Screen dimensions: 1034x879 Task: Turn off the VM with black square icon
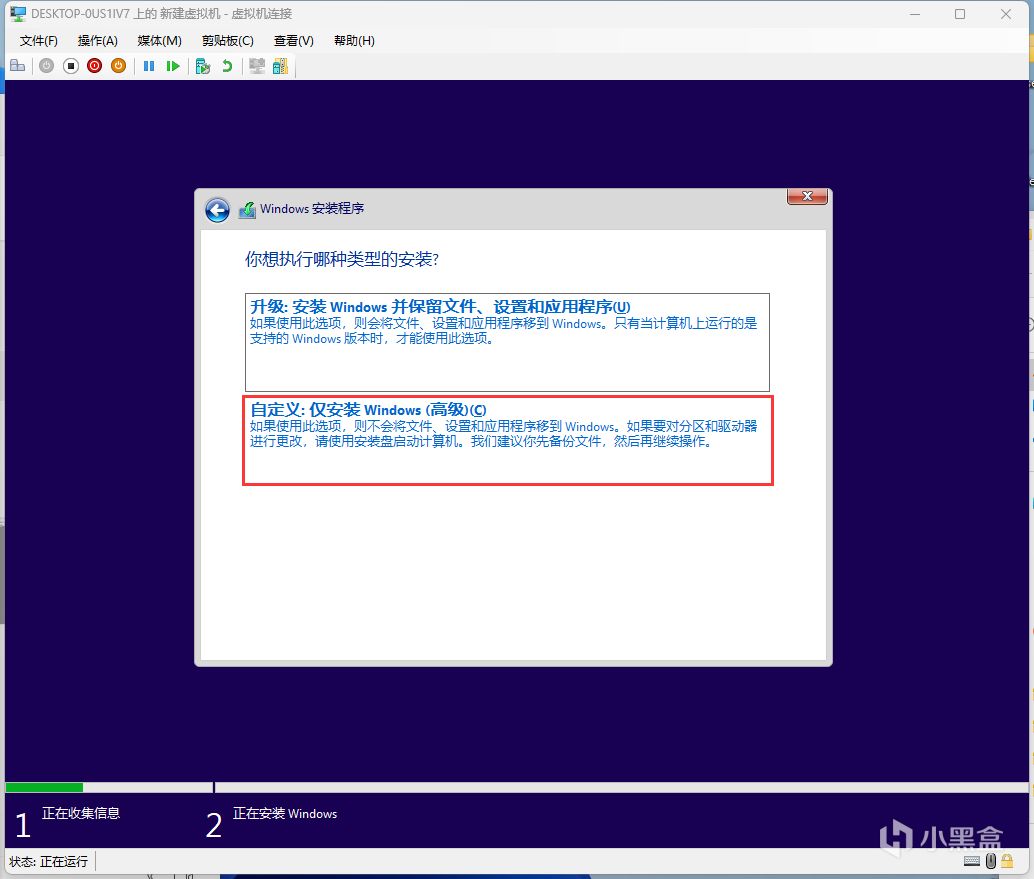(71, 66)
